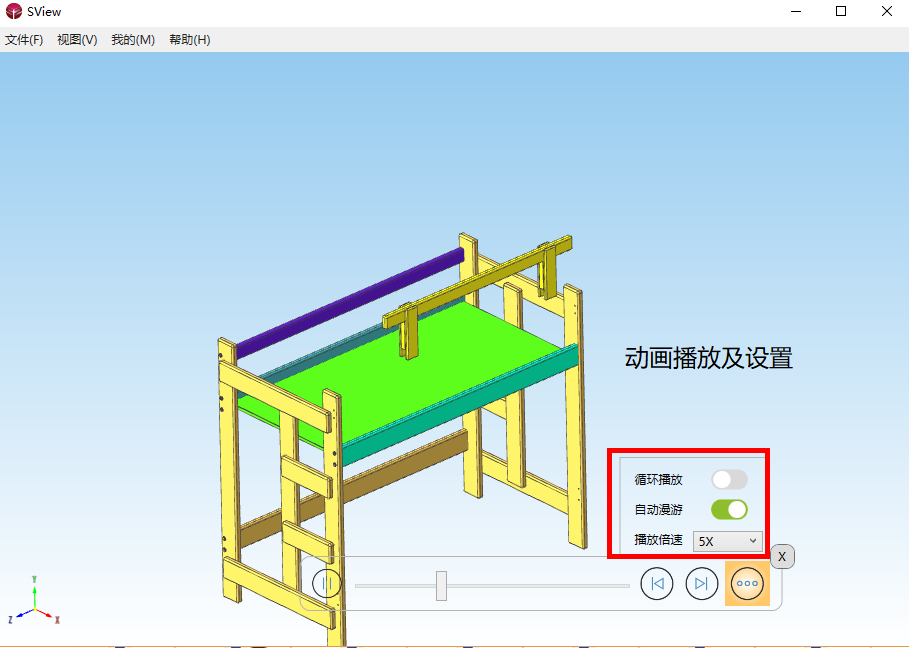909x648 pixels.
Task: Toggle the animation settings three-dots button
Action: click(747, 583)
